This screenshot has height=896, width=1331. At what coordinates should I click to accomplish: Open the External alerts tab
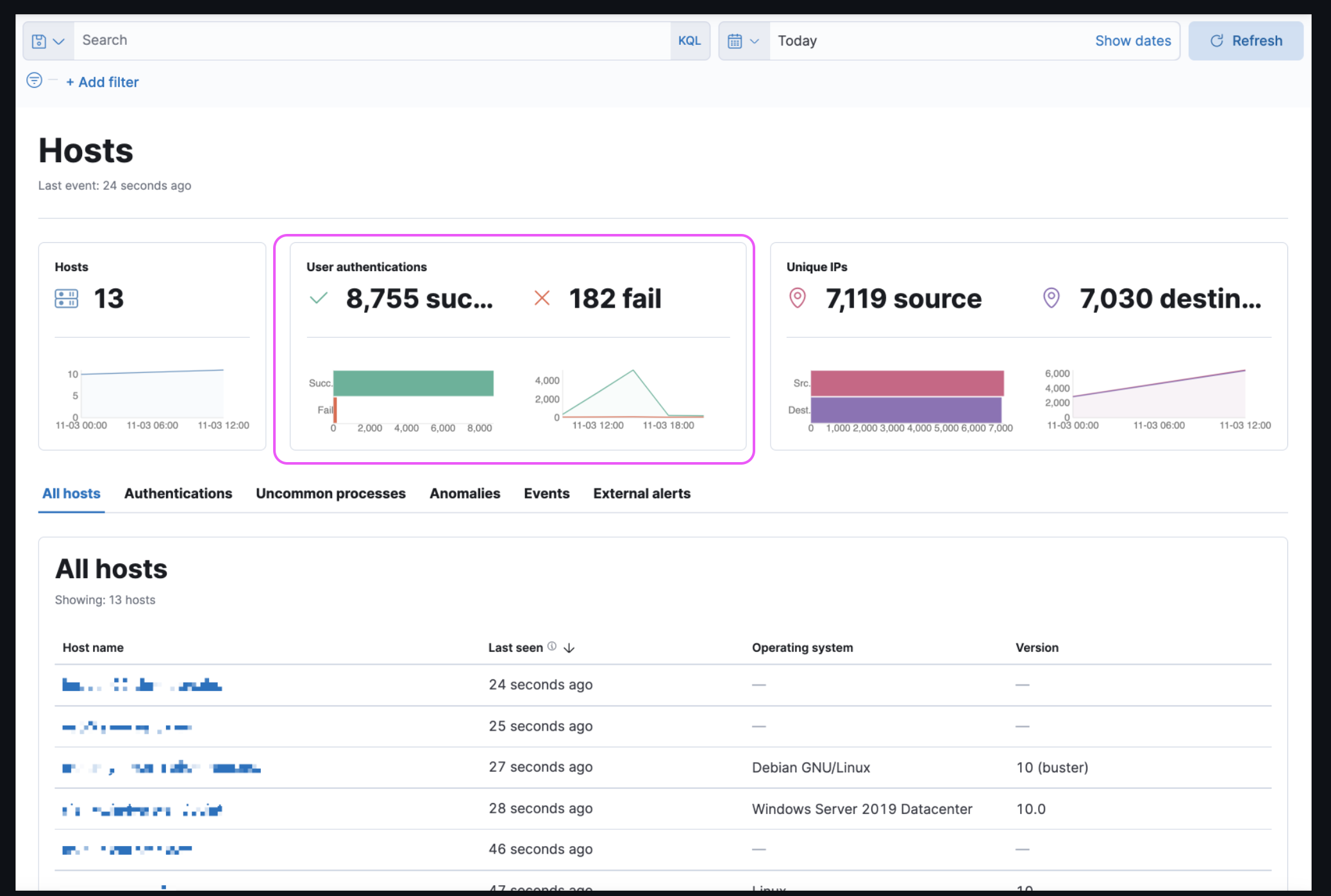[642, 494]
